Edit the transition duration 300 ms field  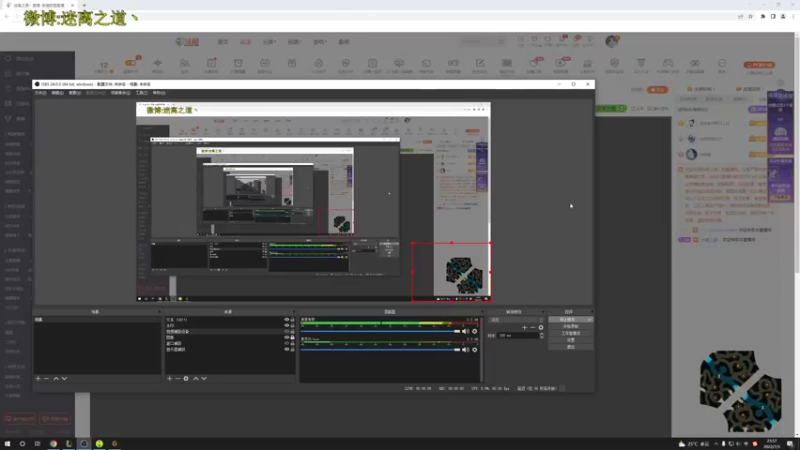pyautogui.click(x=517, y=336)
